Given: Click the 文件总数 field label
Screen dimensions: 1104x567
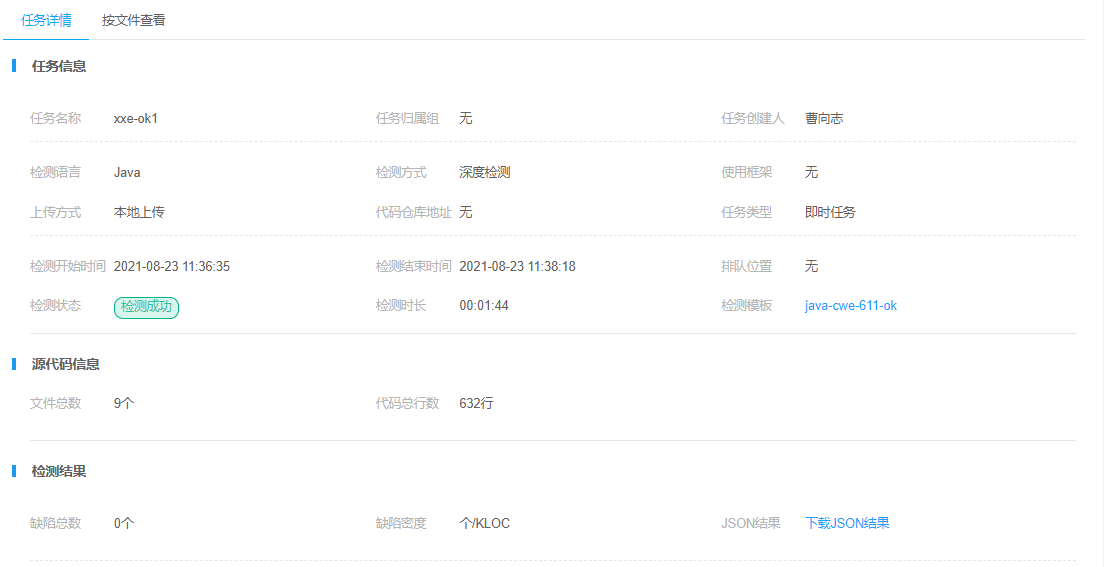Looking at the screenshot, I should point(56,404).
